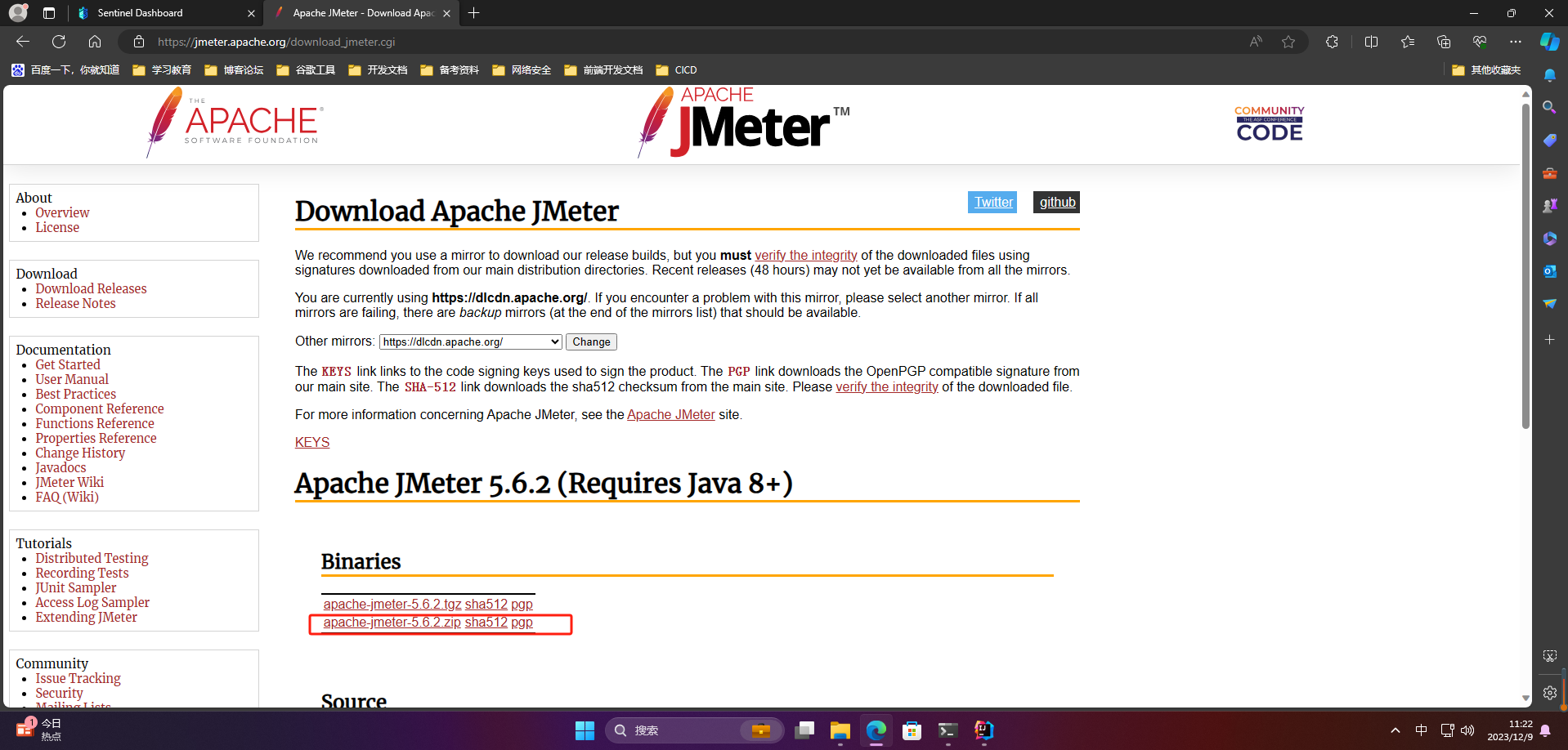Add app to sidebar plus button

tap(1550, 339)
